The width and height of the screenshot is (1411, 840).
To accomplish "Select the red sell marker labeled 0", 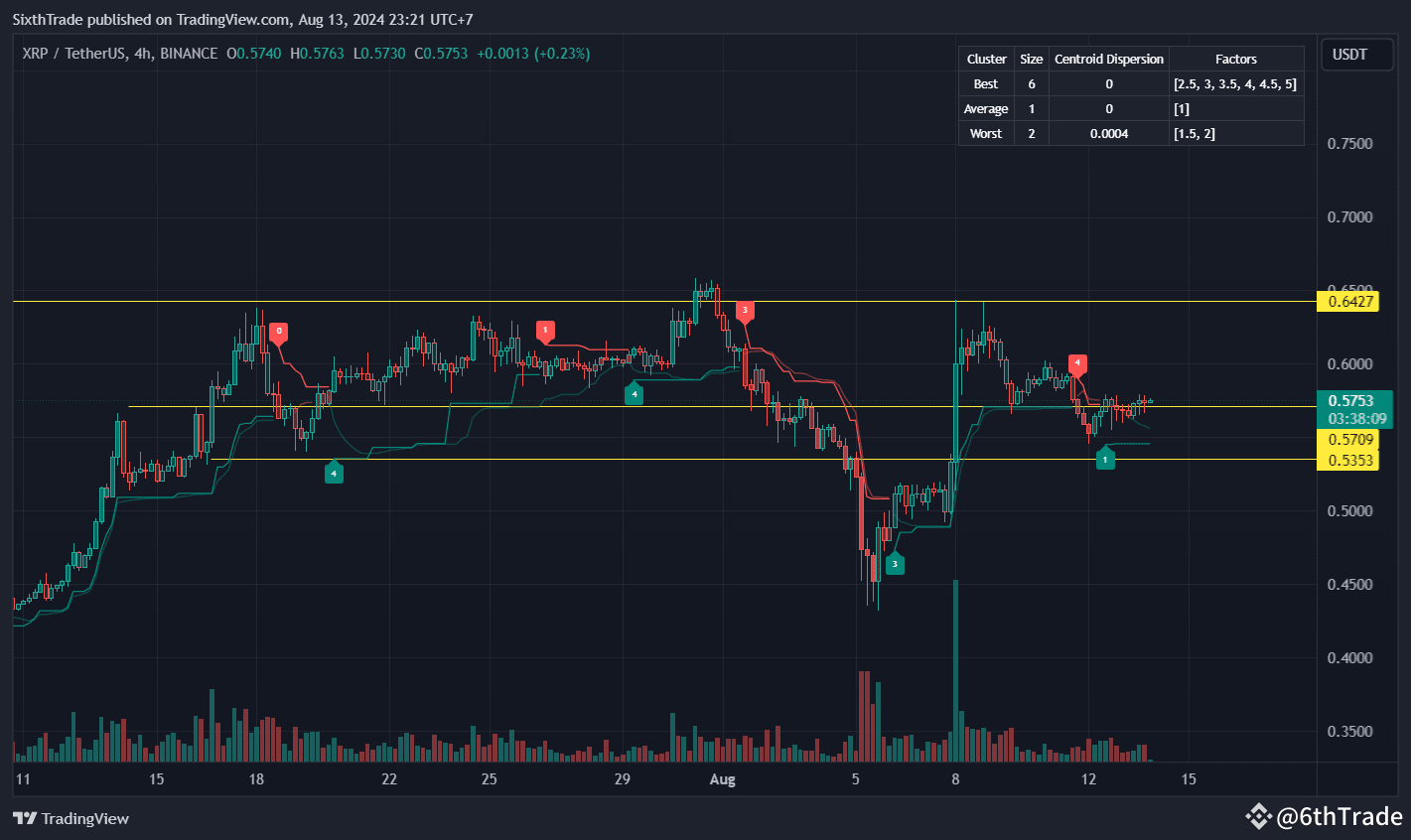I will [279, 332].
